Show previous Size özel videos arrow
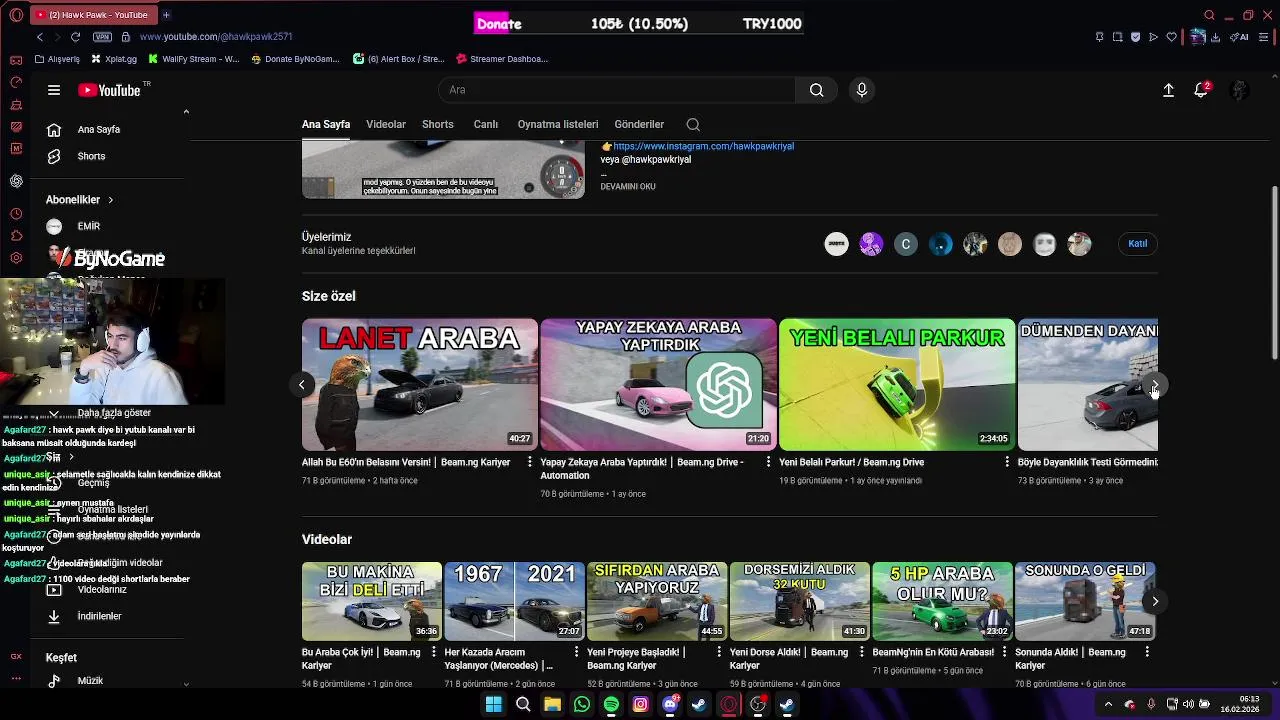This screenshot has width=1280, height=720. pyautogui.click(x=302, y=385)
